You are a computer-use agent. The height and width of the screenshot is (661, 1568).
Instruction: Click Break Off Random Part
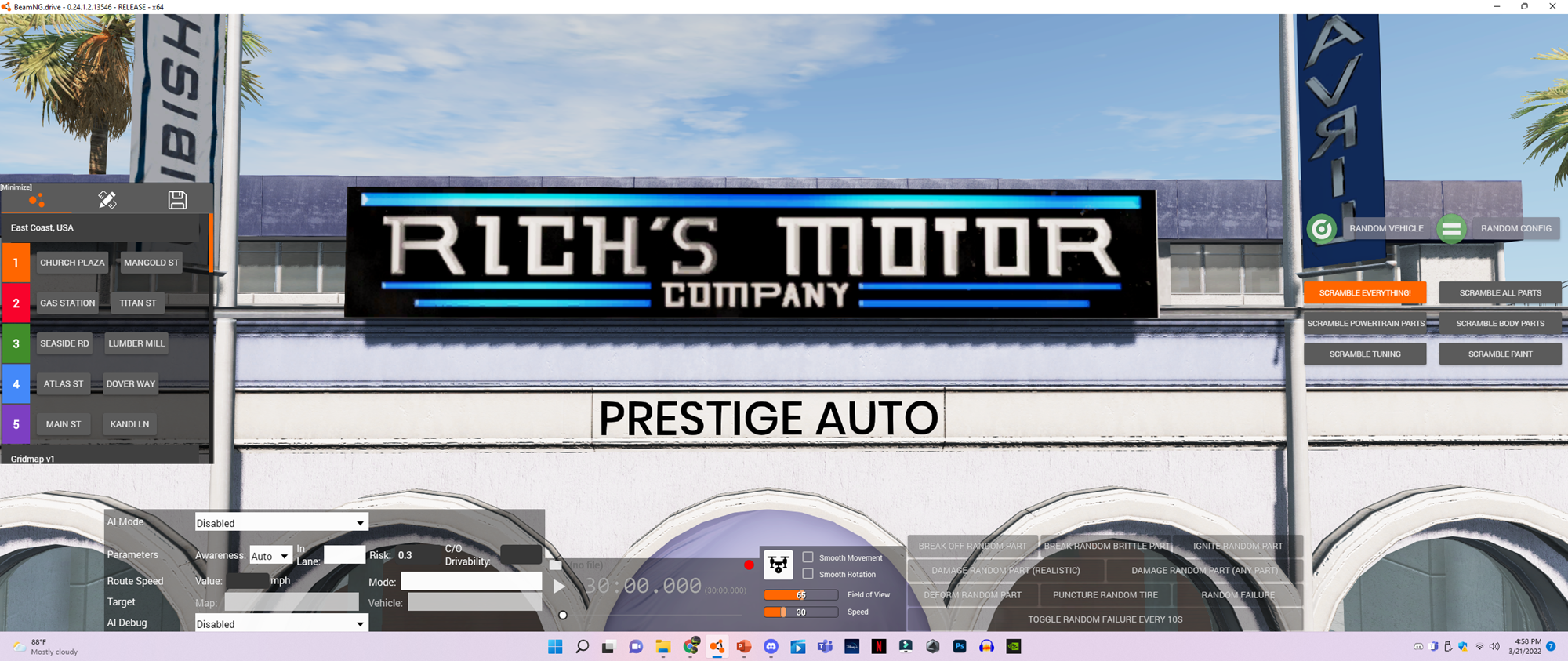pos(972,546)
